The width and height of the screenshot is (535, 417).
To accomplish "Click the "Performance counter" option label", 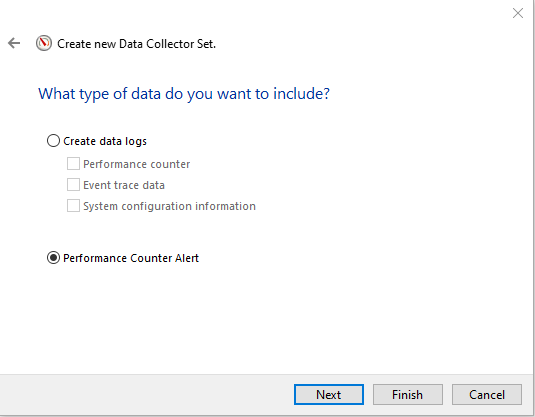I will [136, 164].
